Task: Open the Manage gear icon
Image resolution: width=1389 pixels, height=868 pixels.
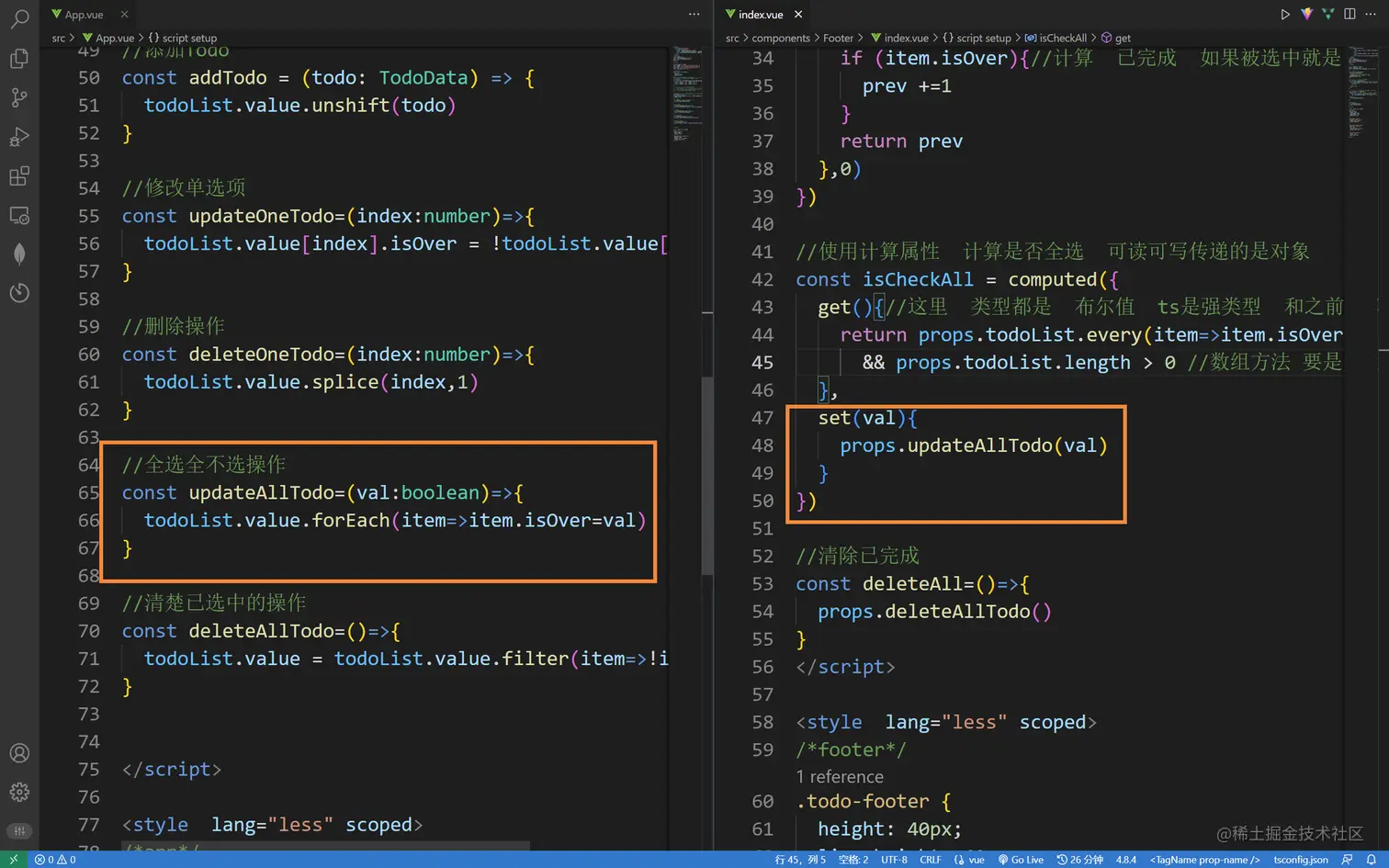Action: pyautogui.click(x=19, y=792)
